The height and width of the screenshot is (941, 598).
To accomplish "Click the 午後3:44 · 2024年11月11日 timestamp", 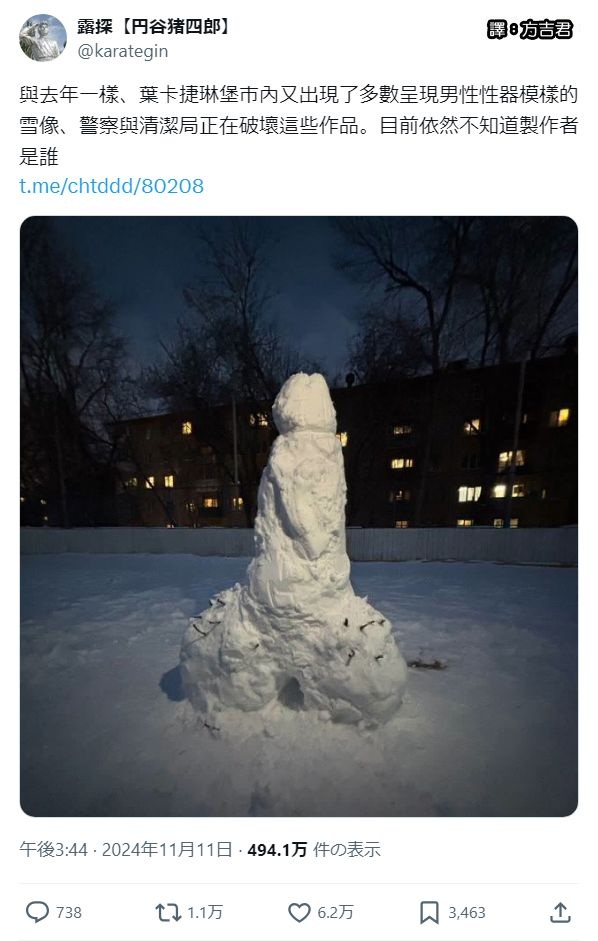I will [x=125, y=849].
